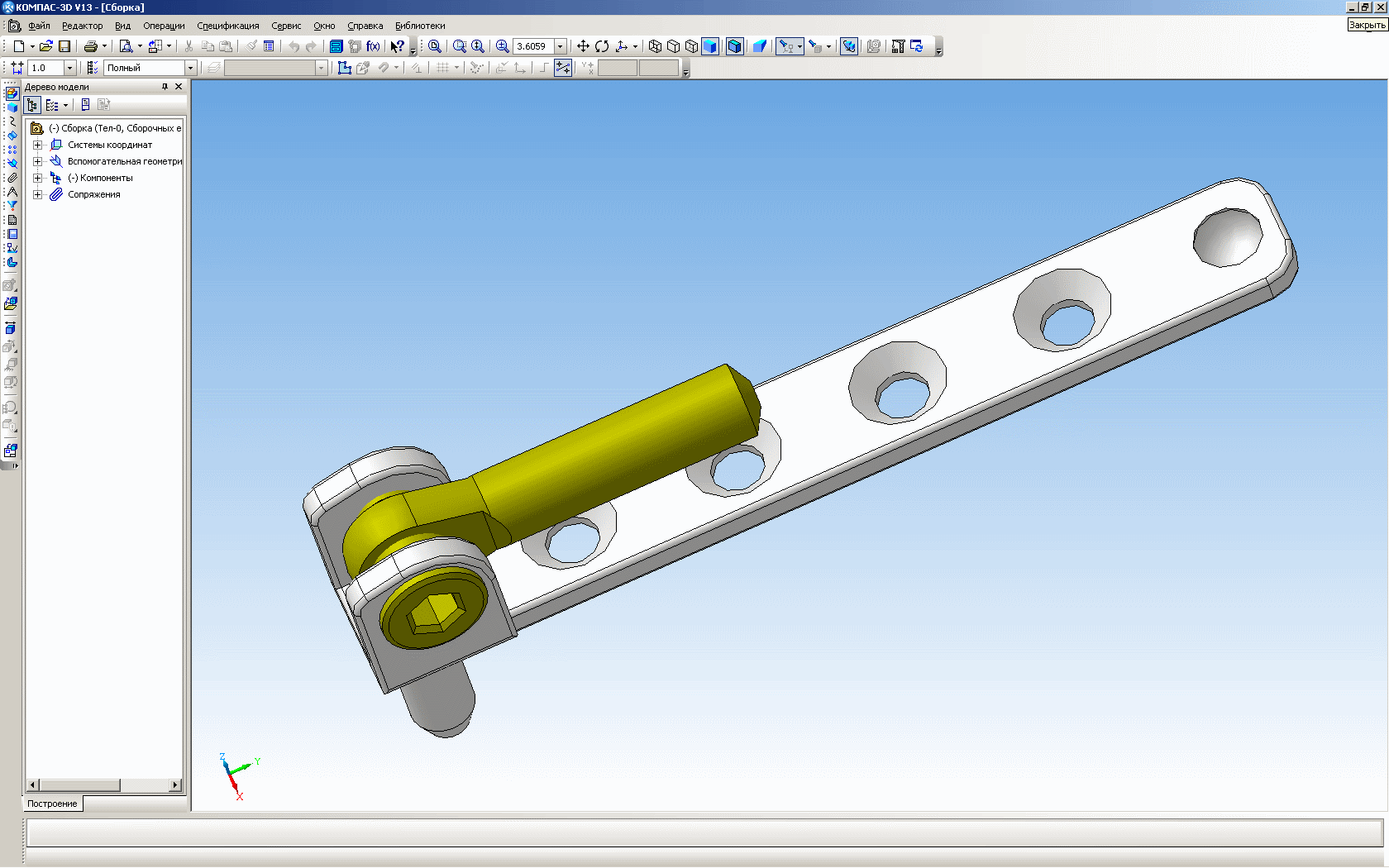
Task: Select the blue solid cube sidebar icon
Action: (12, 107)
